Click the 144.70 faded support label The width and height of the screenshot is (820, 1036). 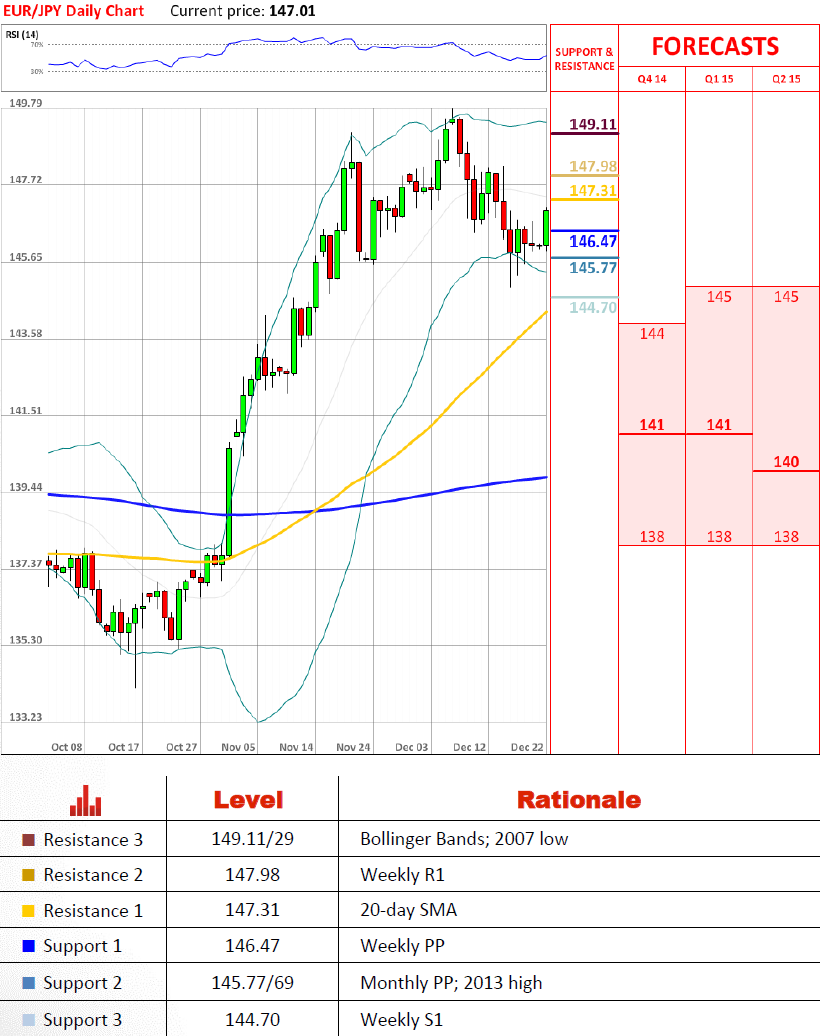coord(593,307)
